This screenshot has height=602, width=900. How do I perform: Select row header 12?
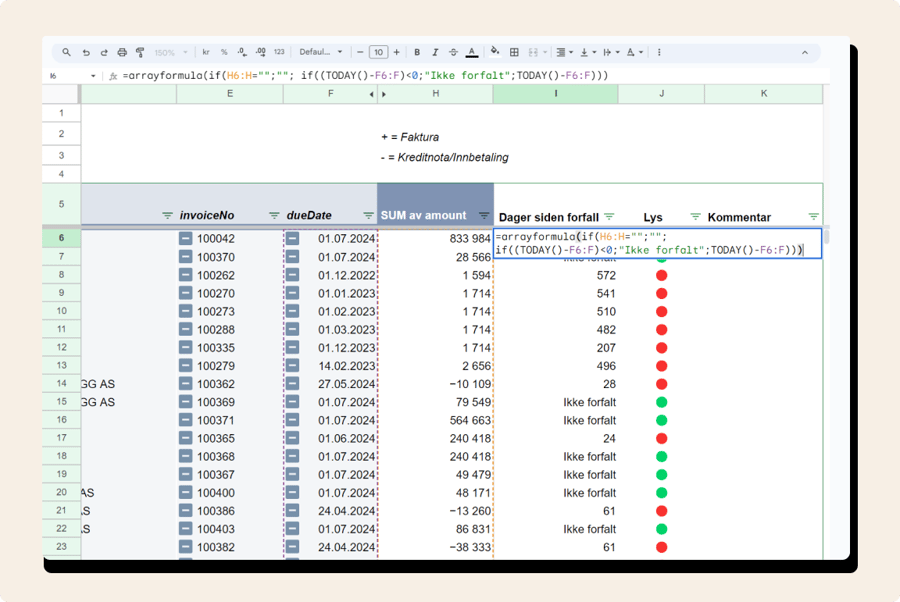coord(61,347)
